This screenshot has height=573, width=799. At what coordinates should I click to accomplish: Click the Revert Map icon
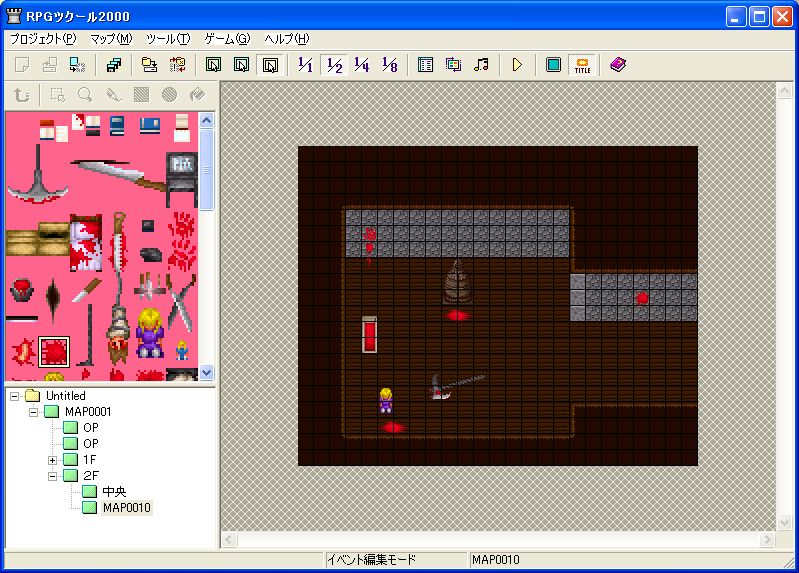pos(177,65)
